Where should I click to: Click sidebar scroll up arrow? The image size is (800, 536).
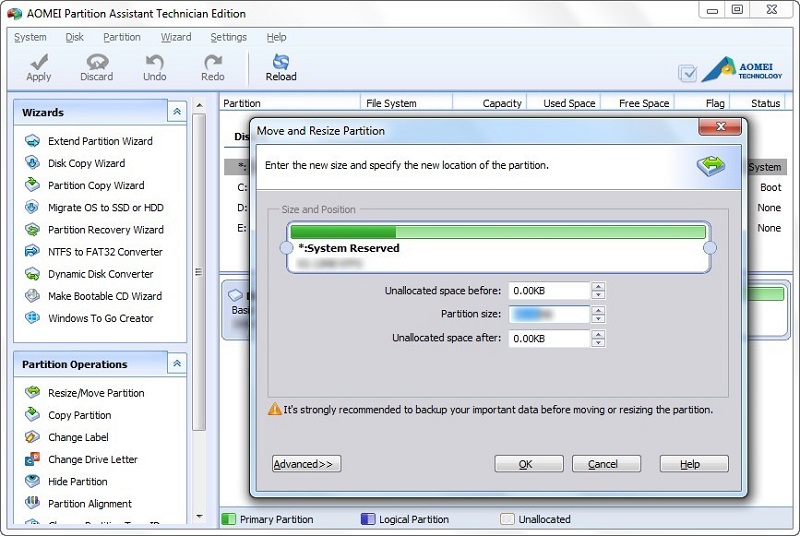click(199, 105)
